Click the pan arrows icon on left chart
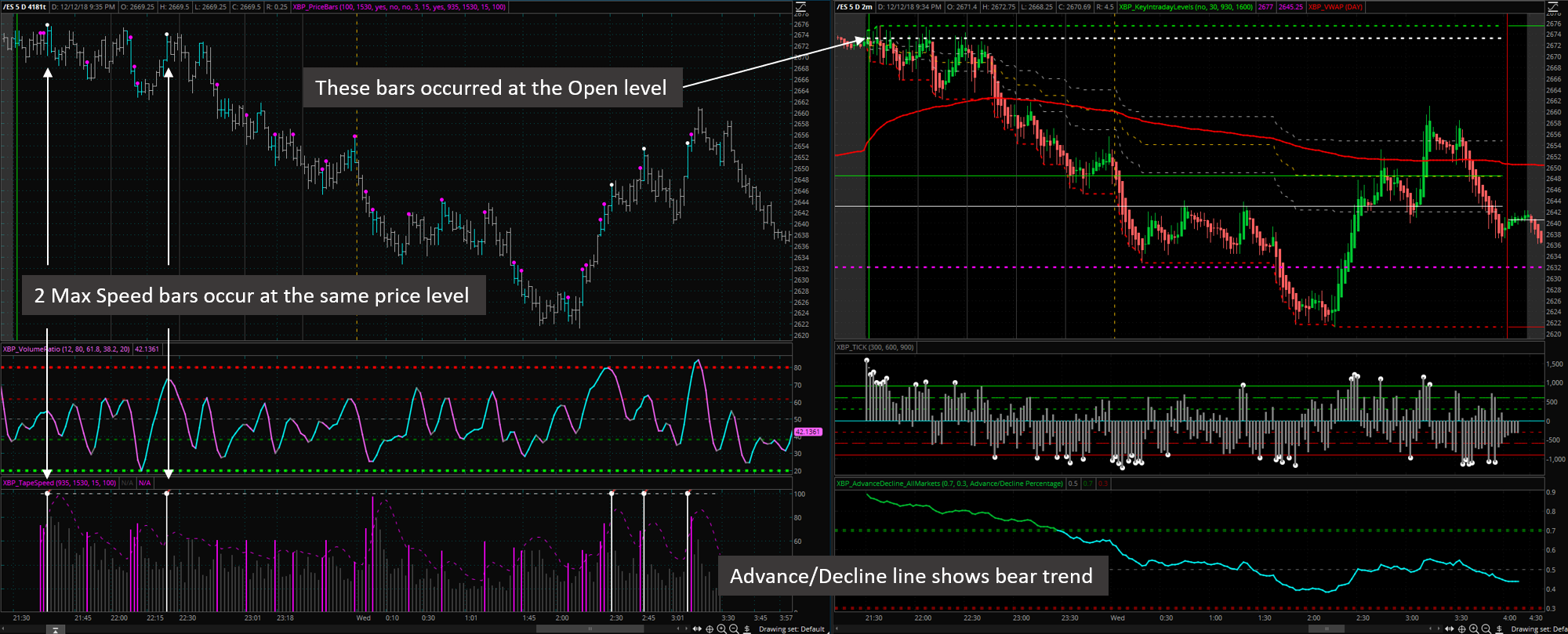The width and height of the screenshot is (1568, 634). click(x=697, y=629)
